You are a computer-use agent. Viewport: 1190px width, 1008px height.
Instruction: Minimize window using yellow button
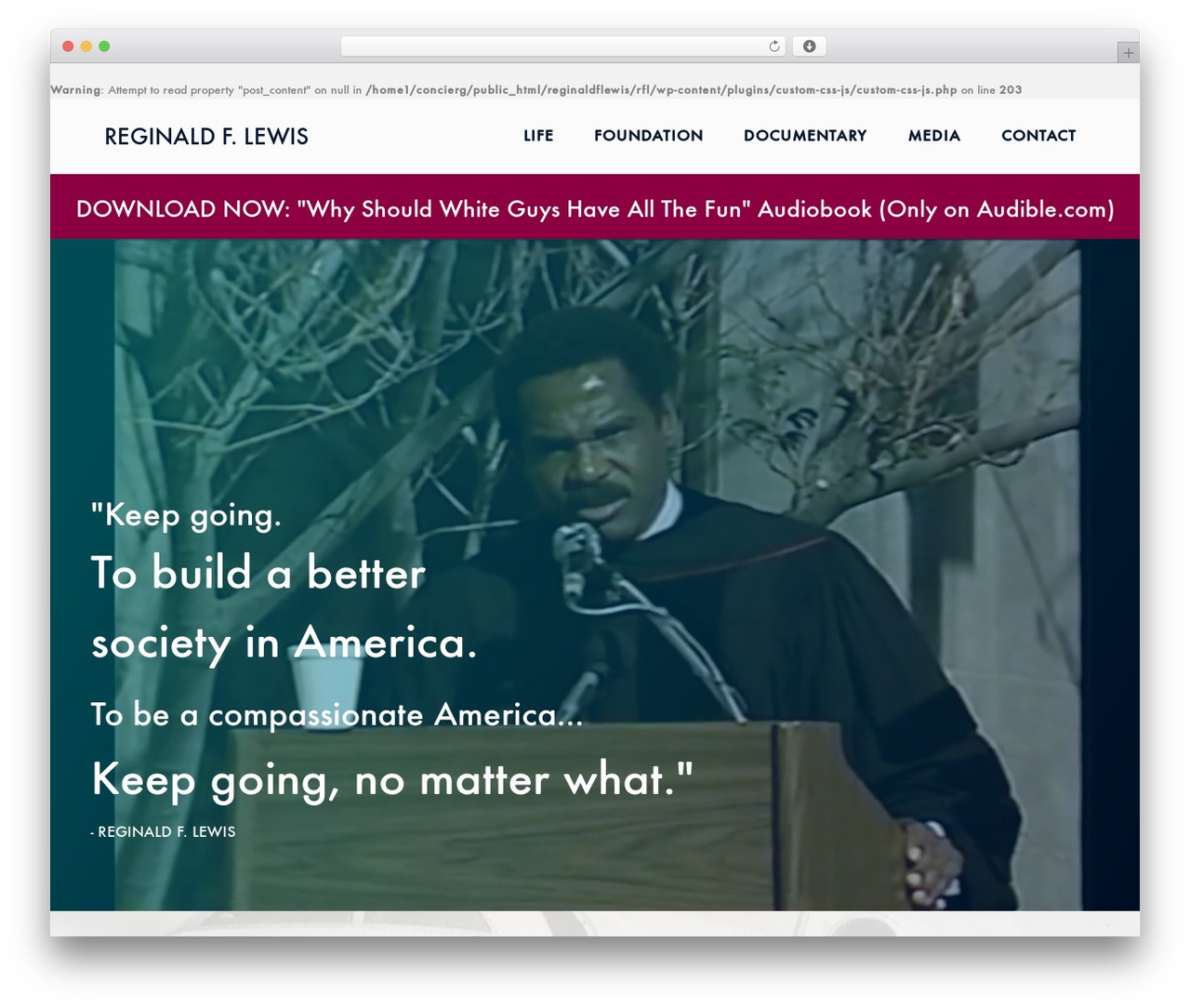point(86,46)
